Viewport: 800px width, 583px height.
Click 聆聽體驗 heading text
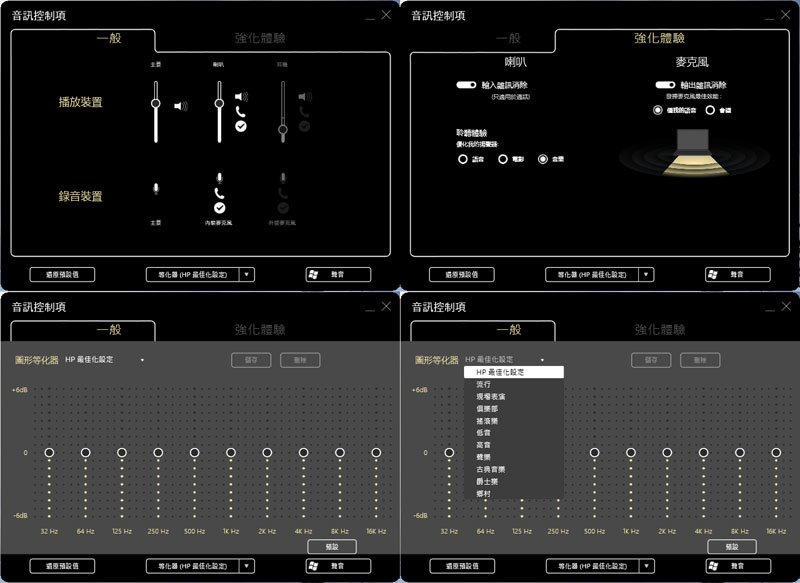(x=472, y=133)
